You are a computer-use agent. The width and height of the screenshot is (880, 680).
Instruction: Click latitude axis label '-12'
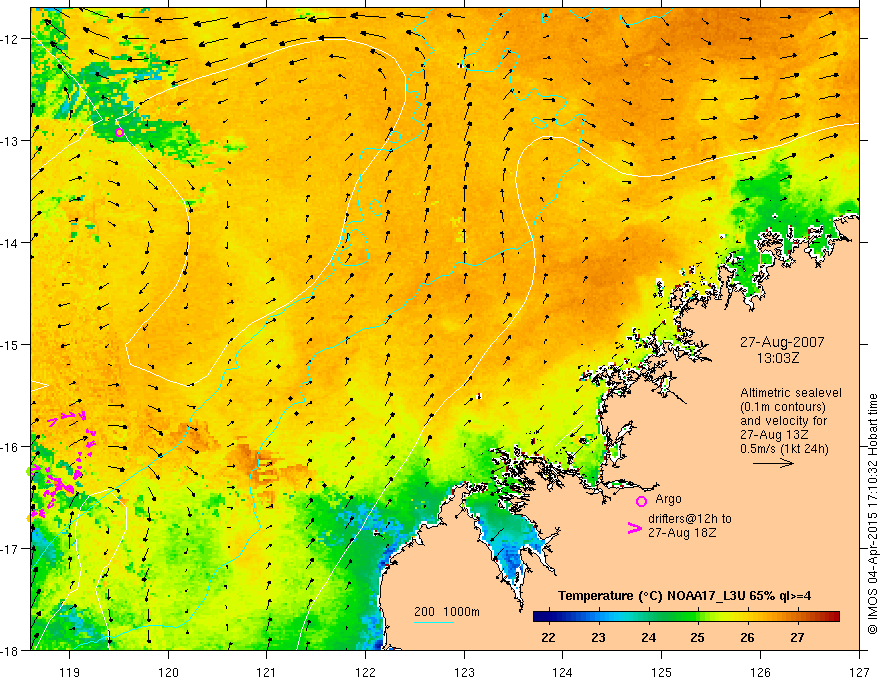tap(11, 39)
